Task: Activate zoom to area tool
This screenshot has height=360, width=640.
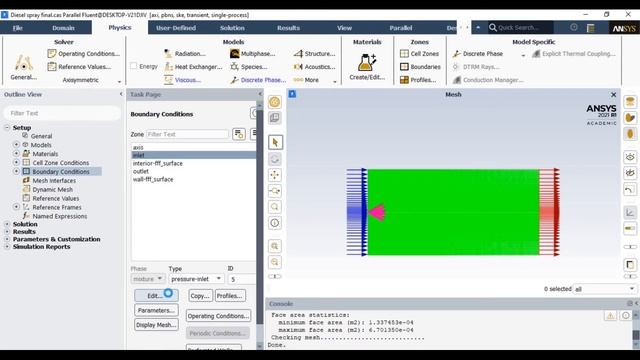Action: [275, 191]
